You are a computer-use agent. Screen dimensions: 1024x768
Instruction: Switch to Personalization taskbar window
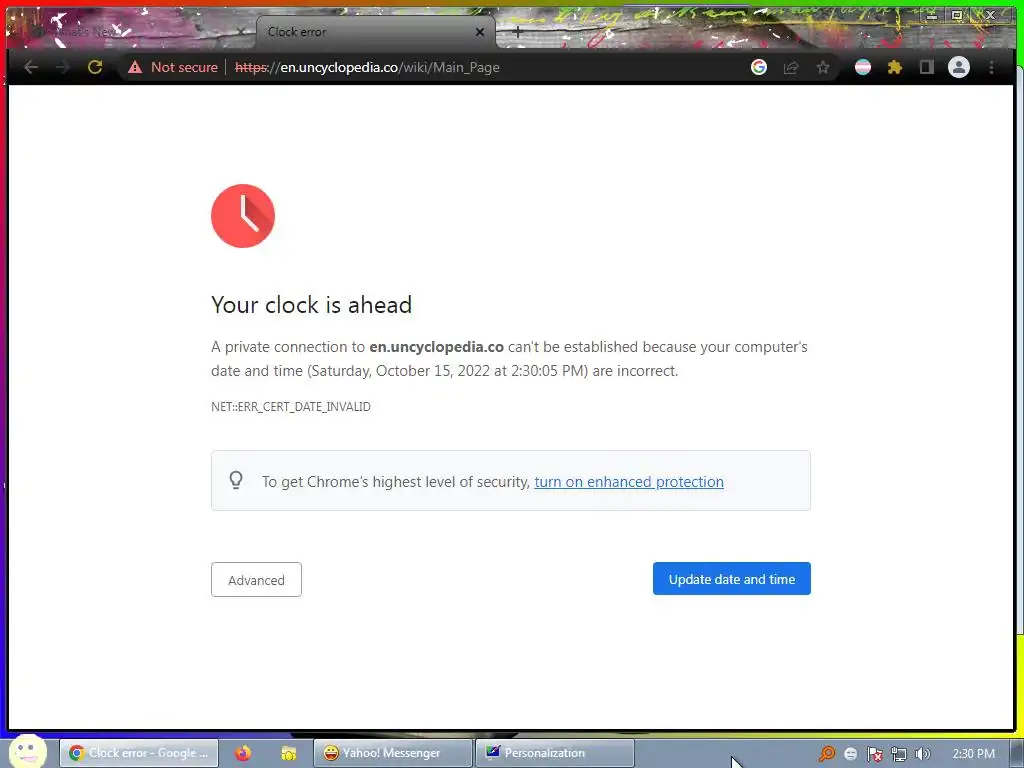(x=554, y=753)
